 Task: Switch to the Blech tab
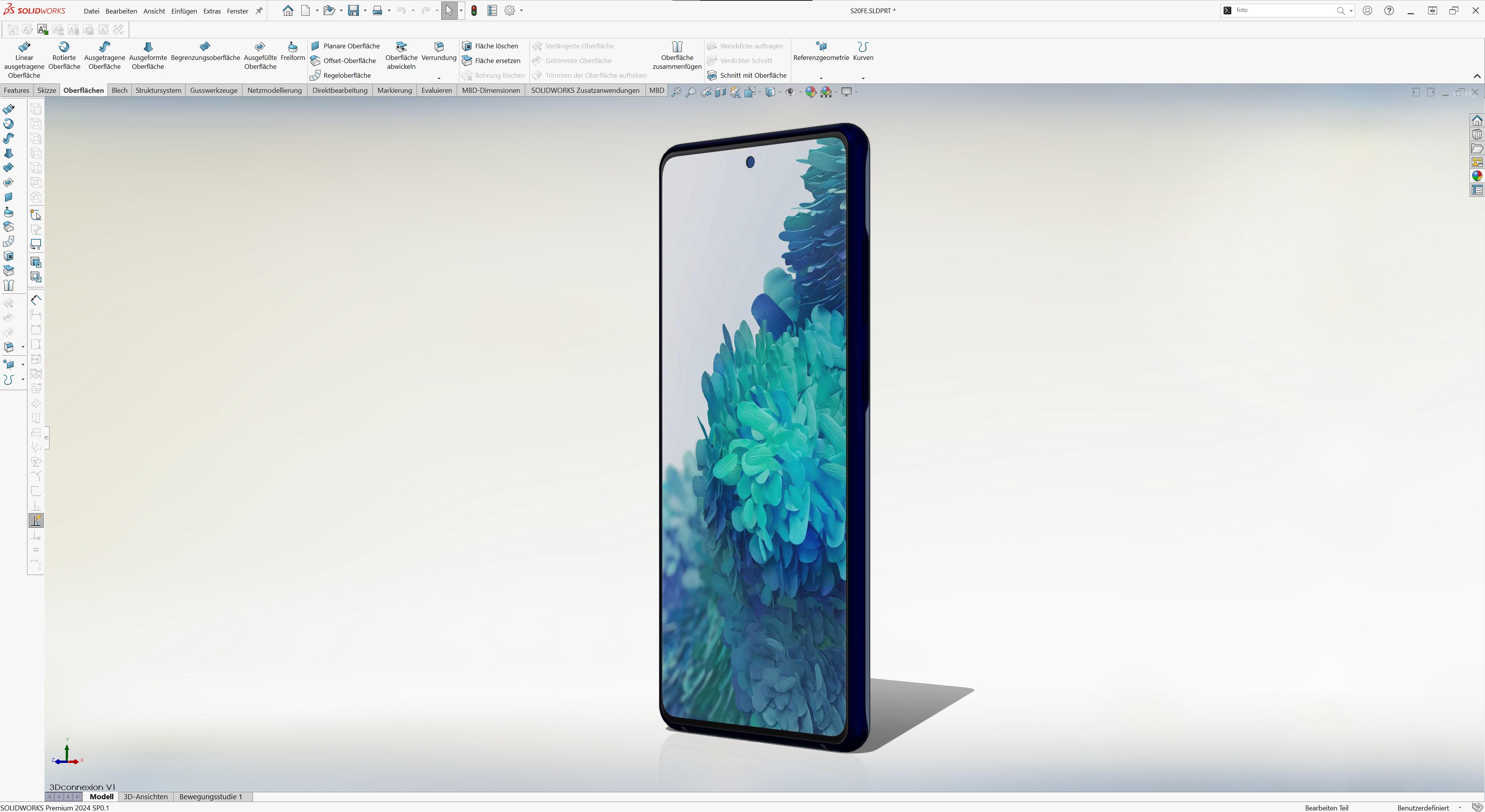click(x=119, y=90)
